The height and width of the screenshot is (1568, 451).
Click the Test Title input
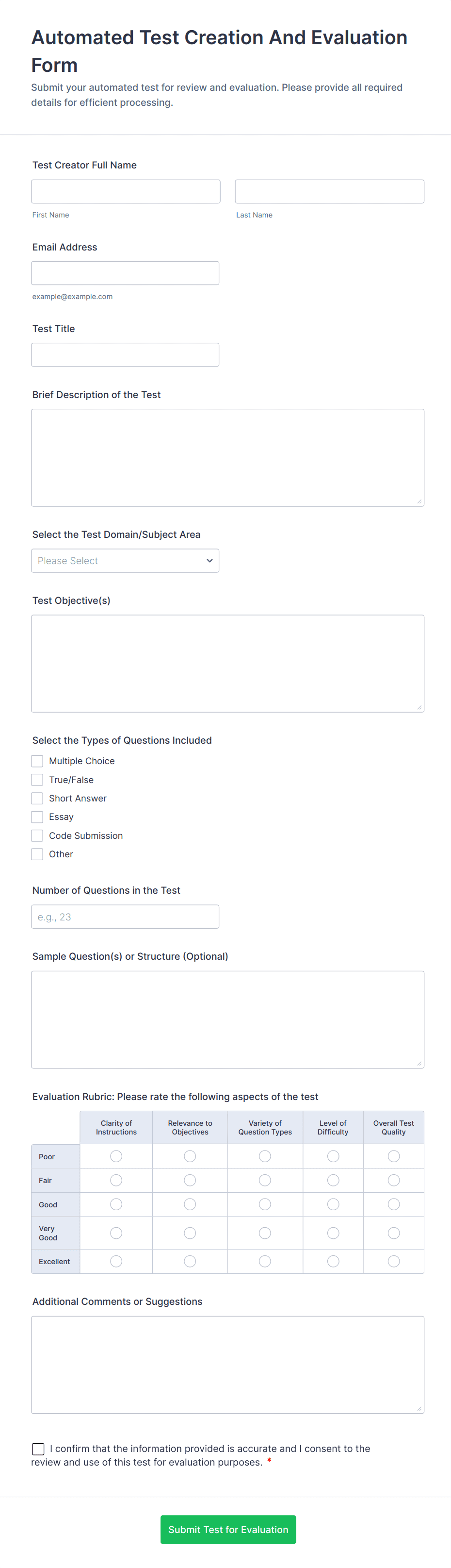point(125,355)
